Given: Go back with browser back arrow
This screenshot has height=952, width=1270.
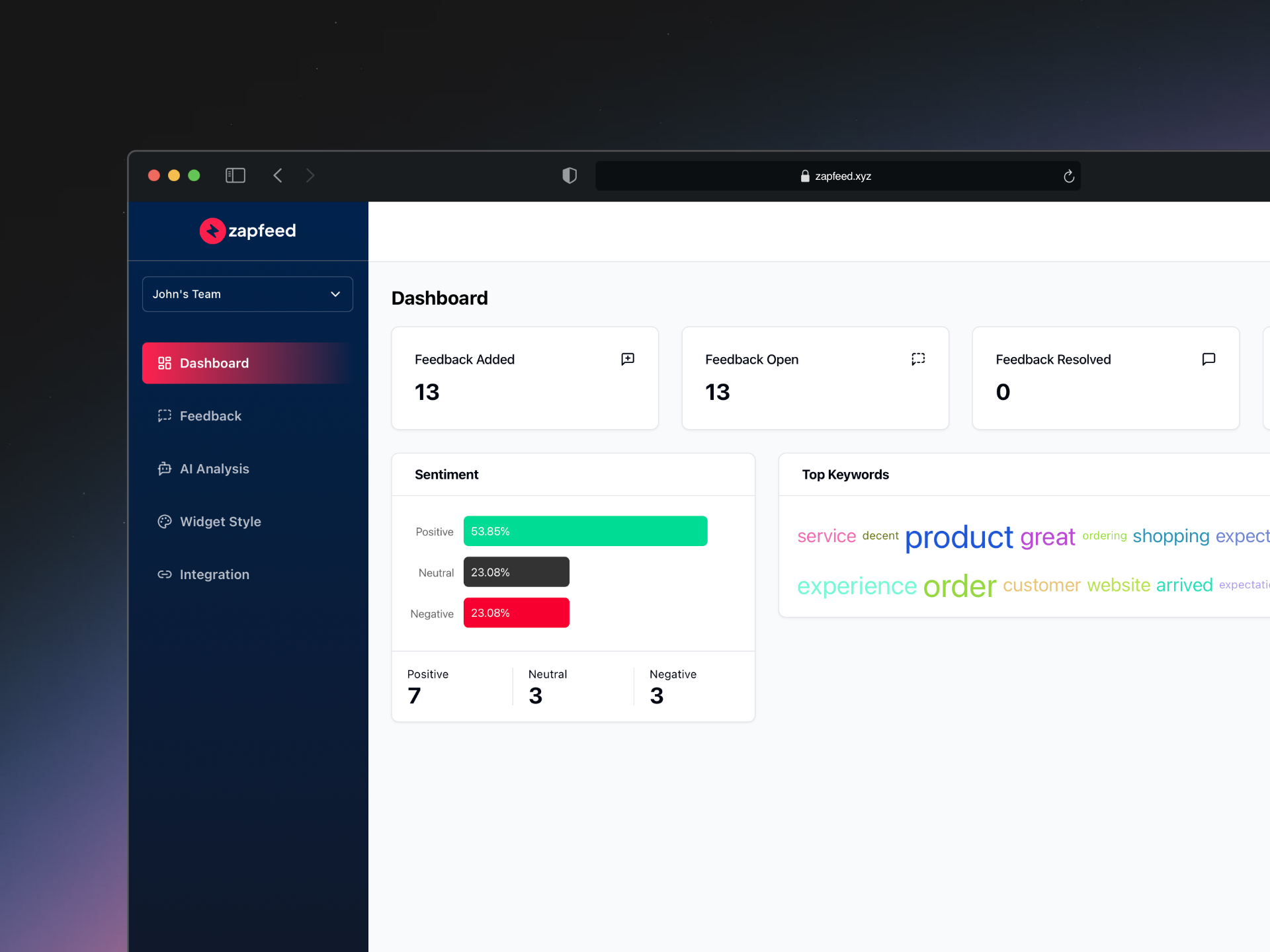Looking at the screenshot, I should coord(278,175).
